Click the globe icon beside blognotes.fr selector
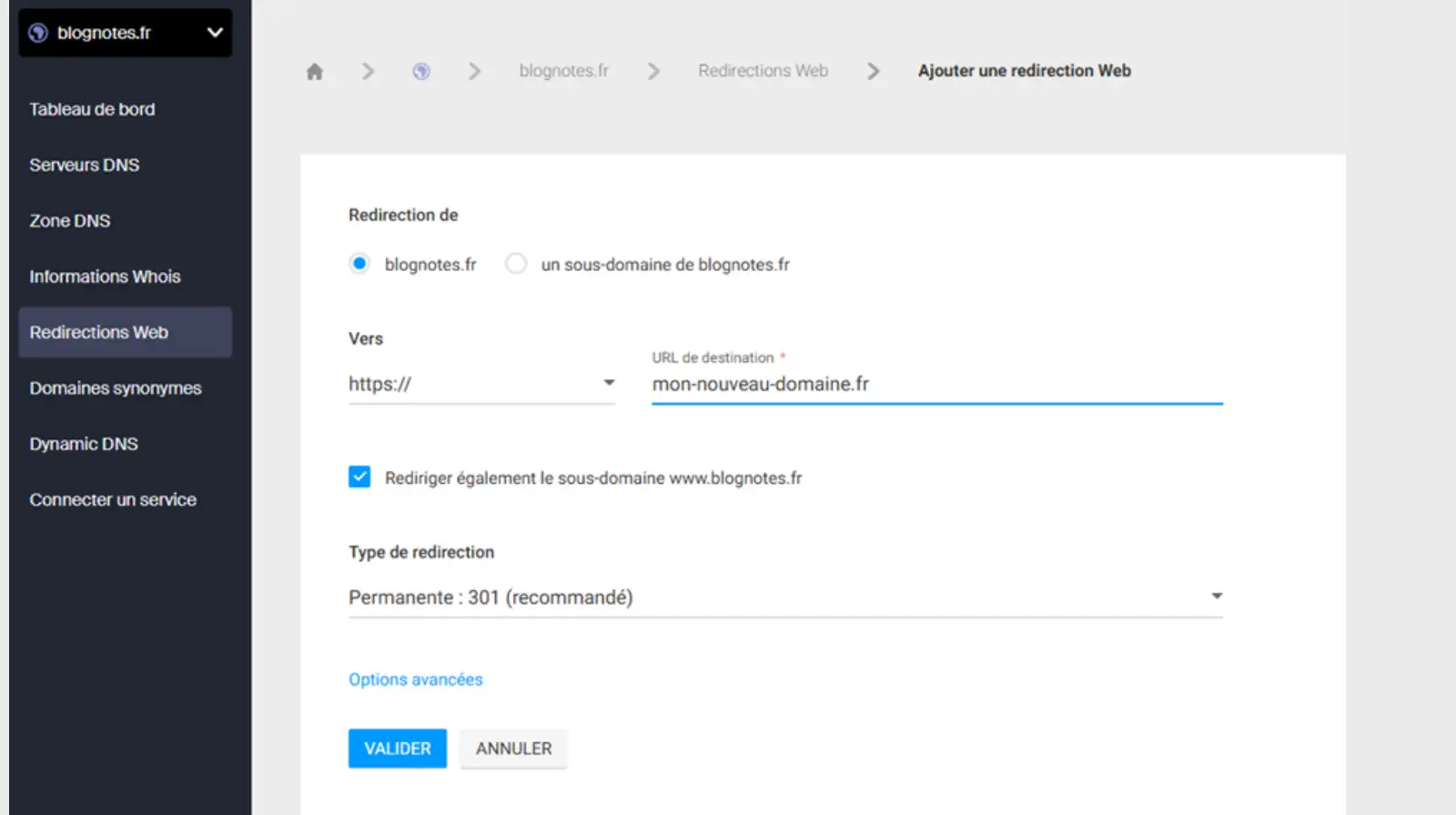Image resolution: width=1456 pixels, height=815 pixels. 38,34
